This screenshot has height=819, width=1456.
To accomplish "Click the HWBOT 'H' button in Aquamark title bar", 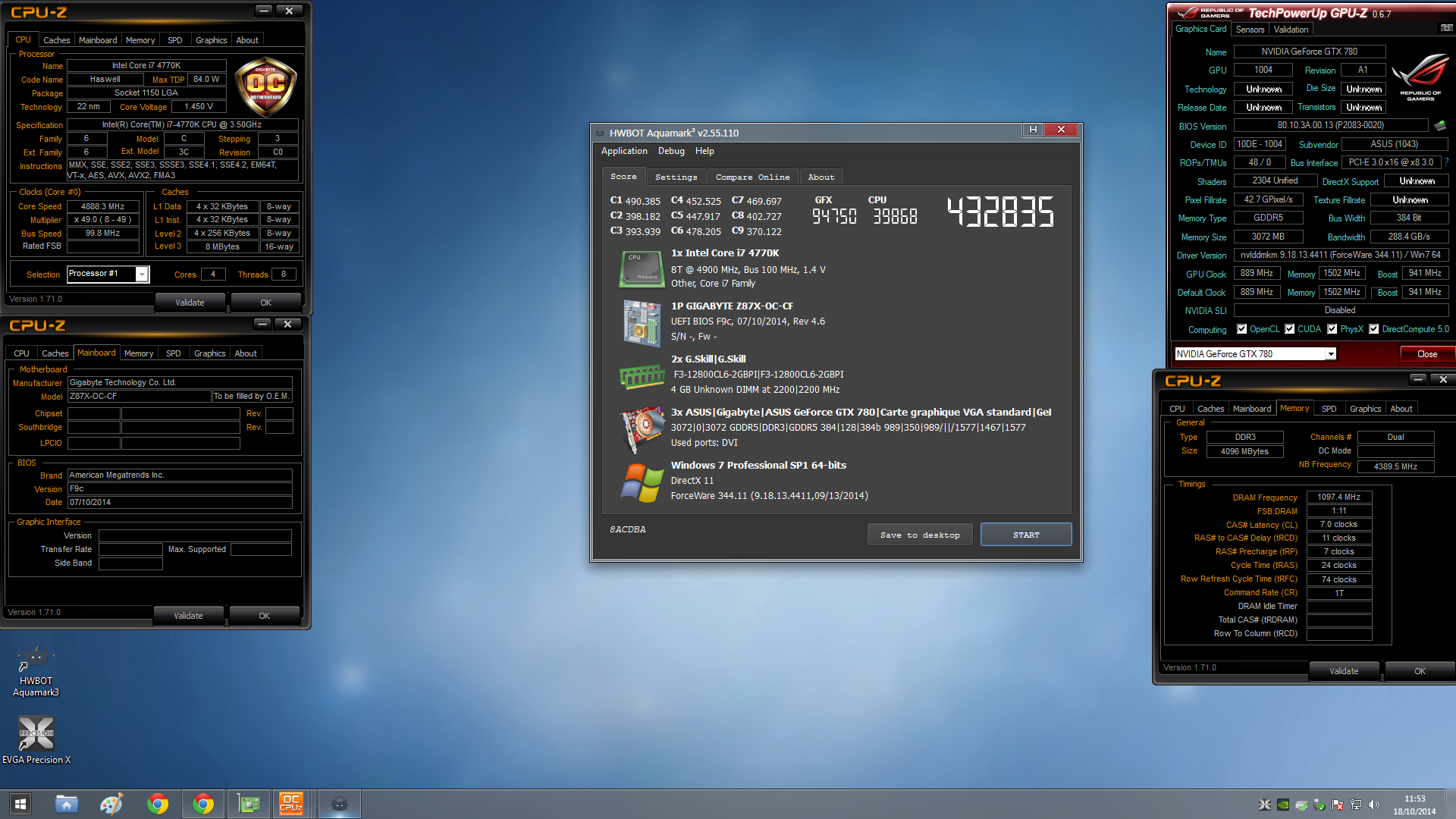I will tap(1033, 130).
